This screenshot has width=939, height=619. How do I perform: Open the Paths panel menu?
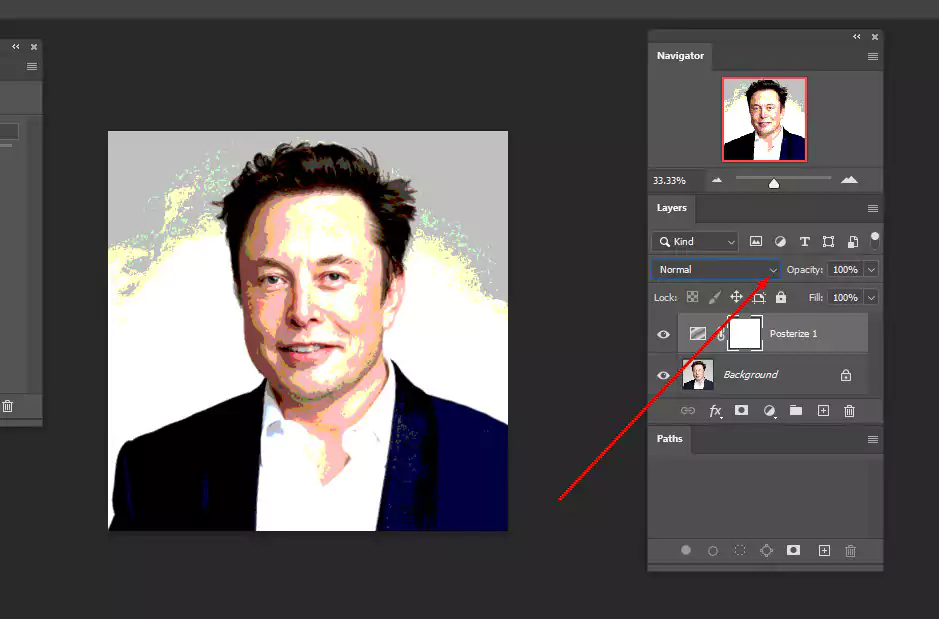[x=873, y=439]
